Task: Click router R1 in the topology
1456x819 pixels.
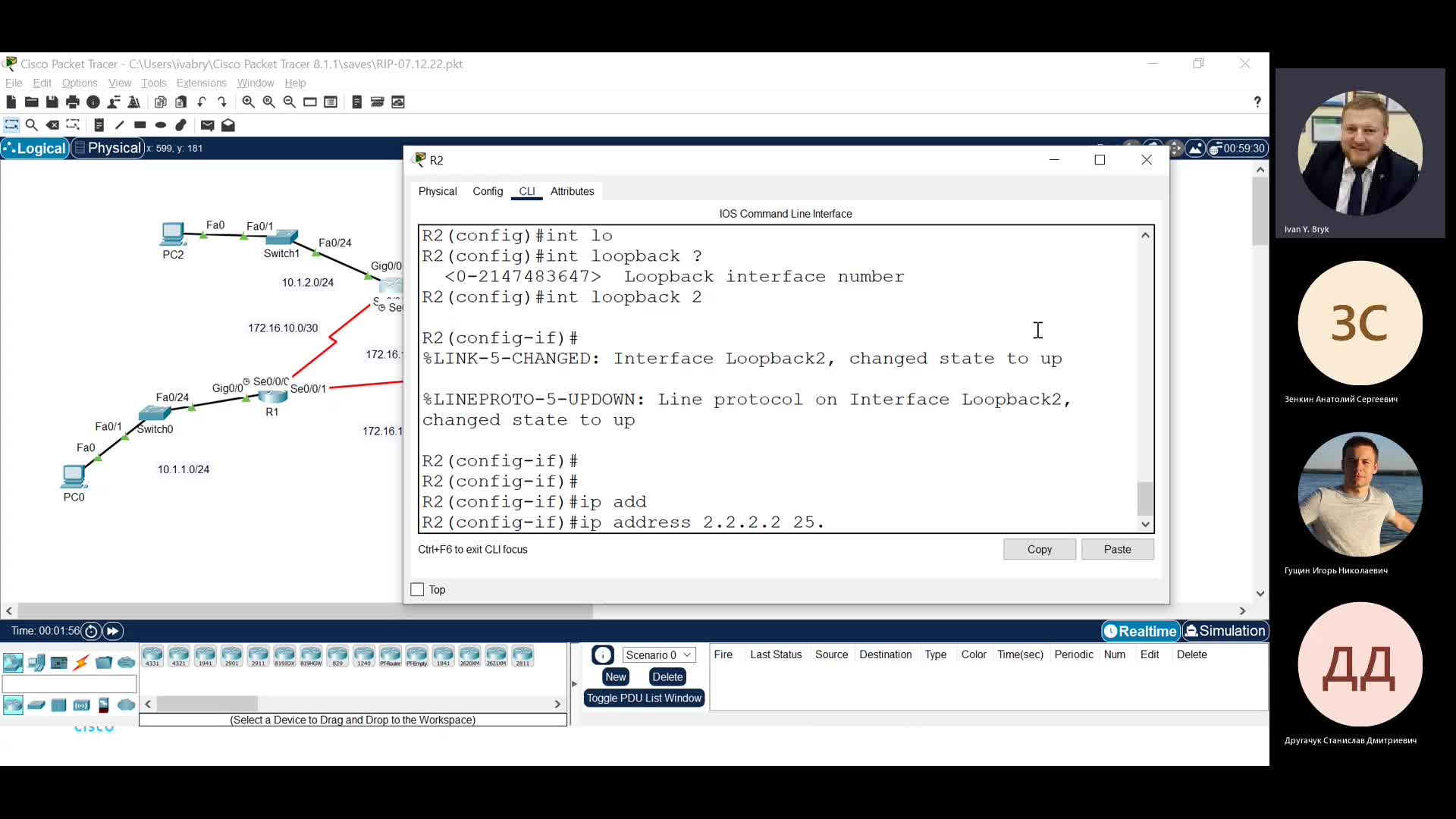Action: pyautogui.click(x=272, y=397)
